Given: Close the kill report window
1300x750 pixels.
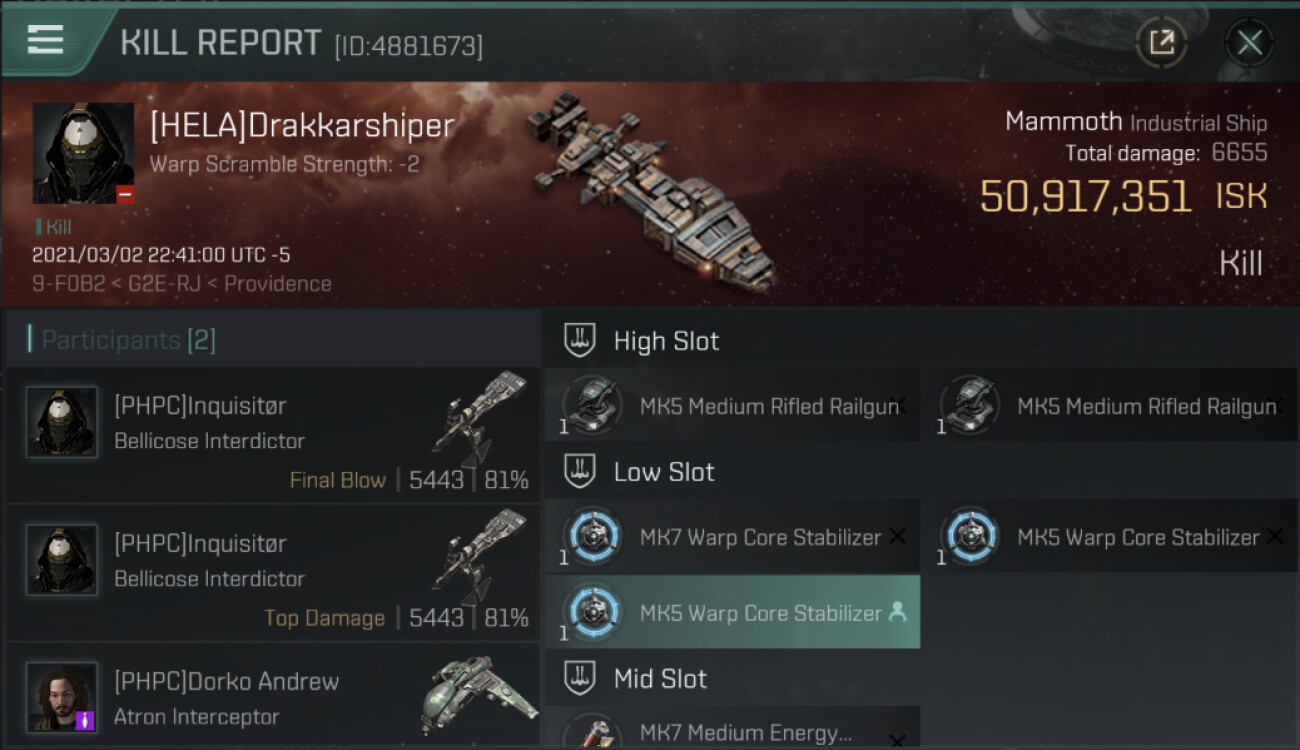Looking at the screenshot, I should tap(1249, 42).
